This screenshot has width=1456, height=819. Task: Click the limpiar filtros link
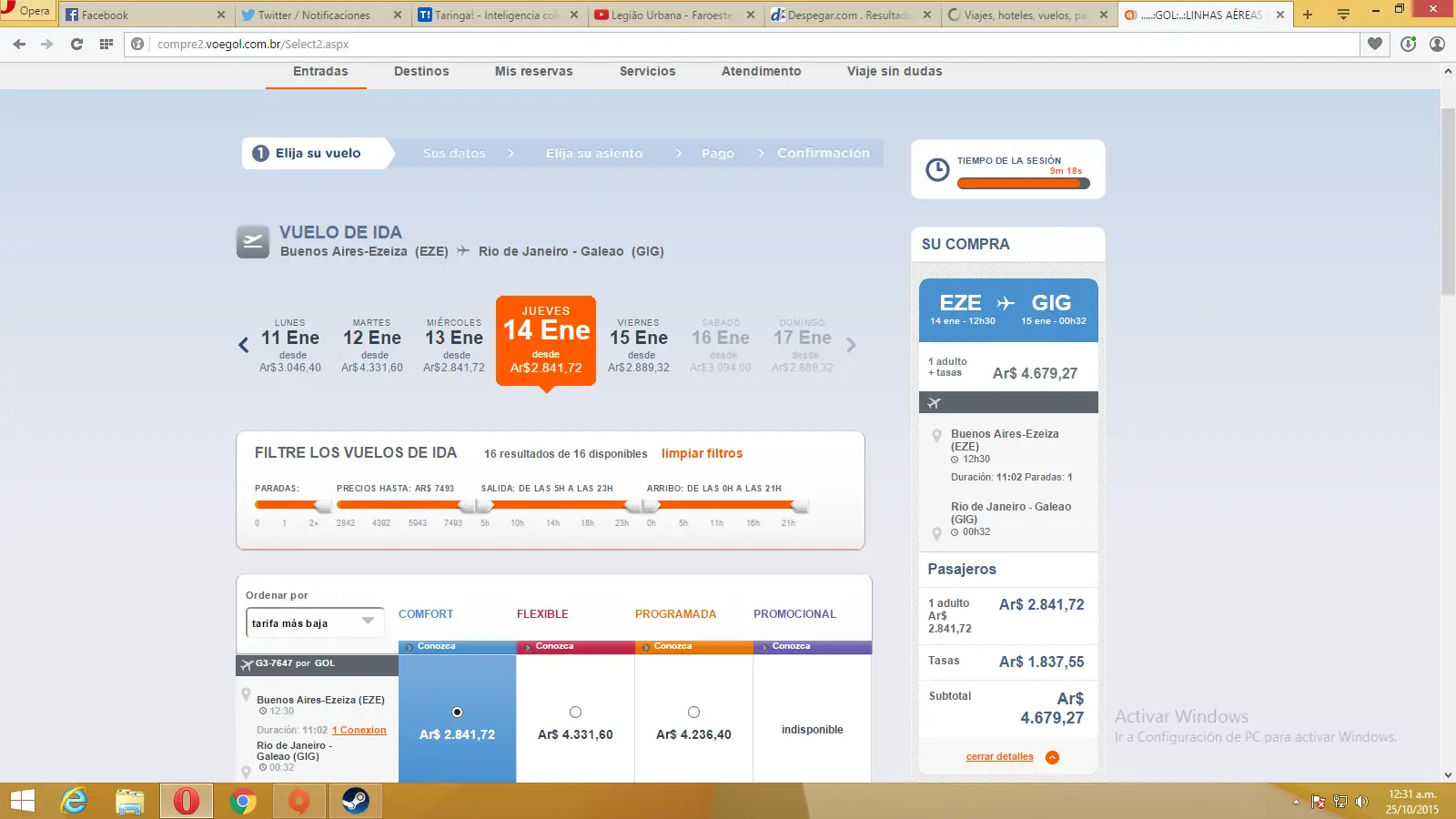click(x=702, y=453)
